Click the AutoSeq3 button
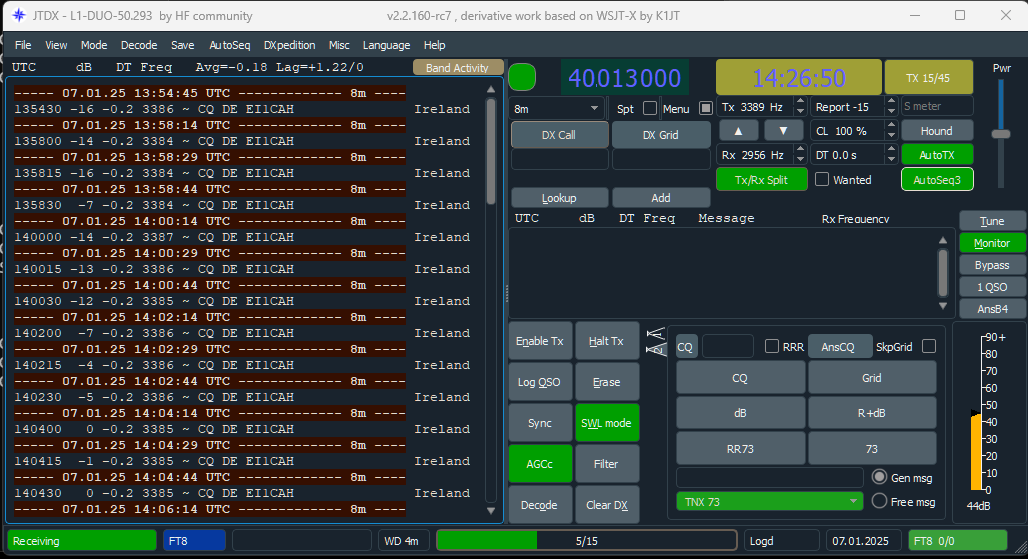 tap(937, 180)
